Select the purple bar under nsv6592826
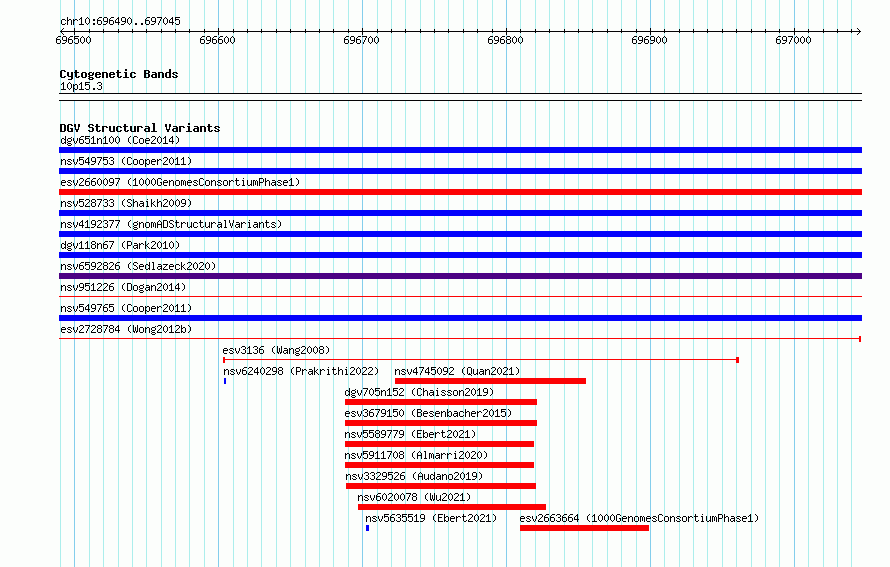Screen dimensions: 890x567 tap(460, 276)
